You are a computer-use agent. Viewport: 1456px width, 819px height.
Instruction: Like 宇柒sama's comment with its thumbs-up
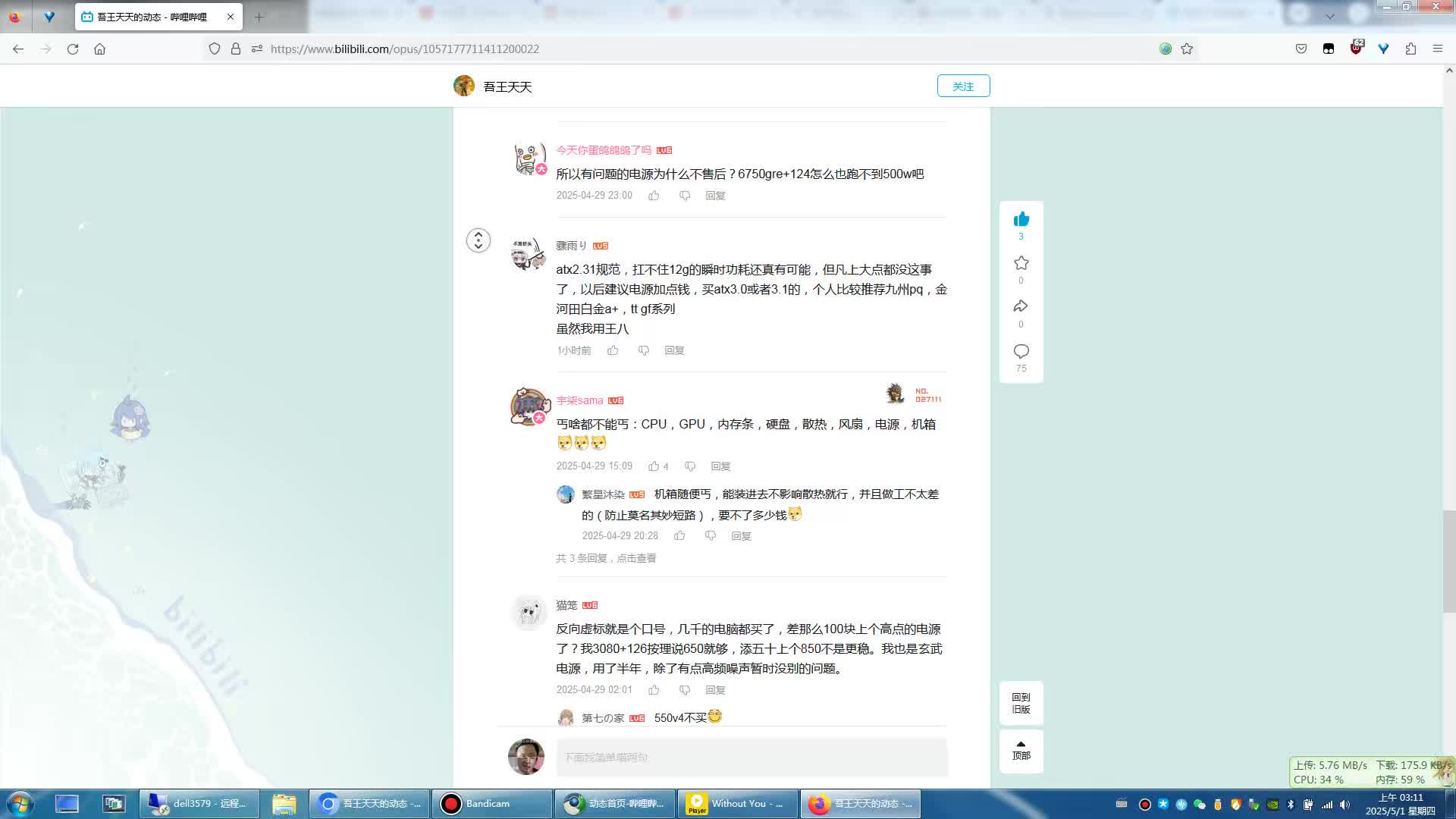pyautogui.click(x=654, y=466)
